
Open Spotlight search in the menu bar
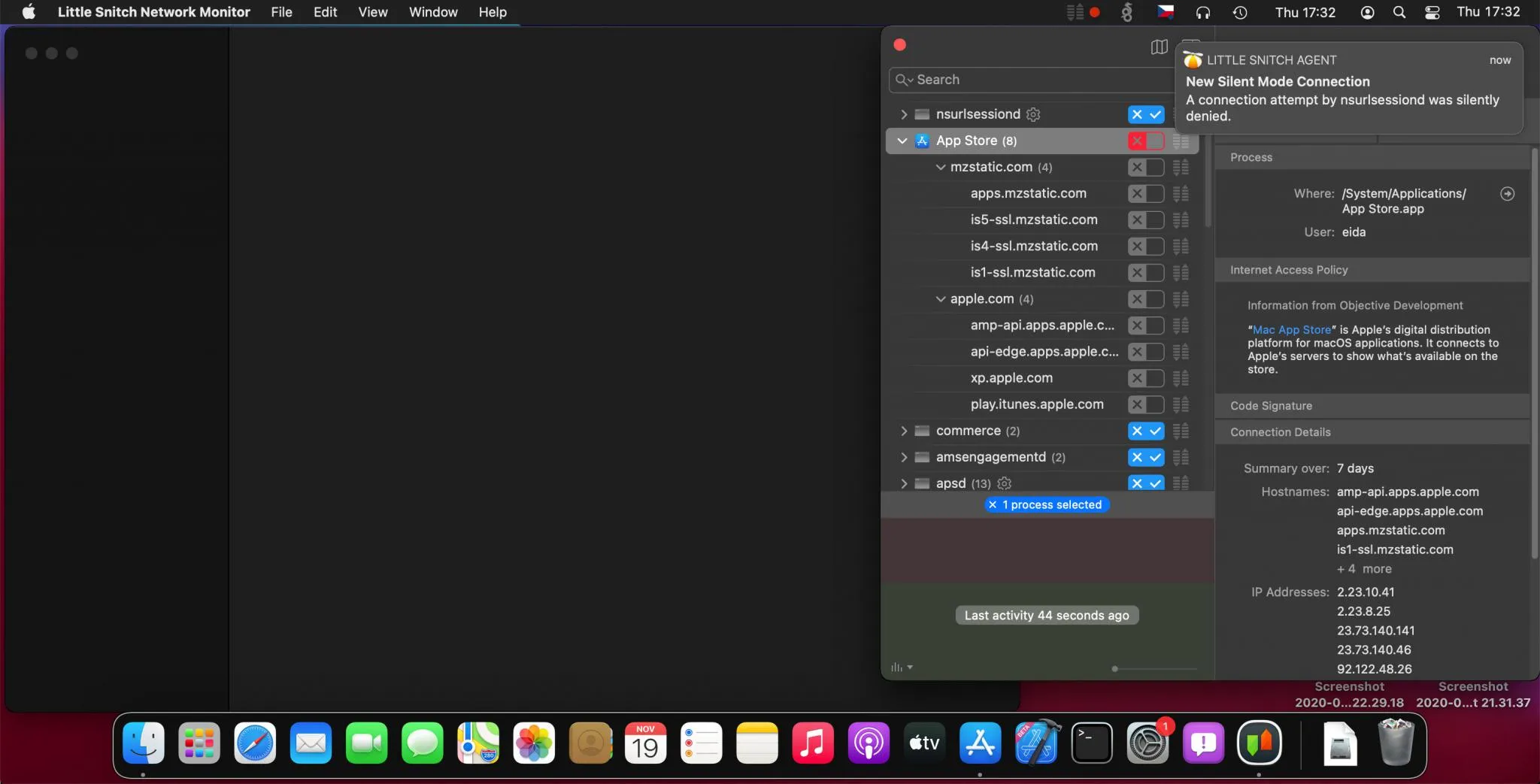[1399, 12]
